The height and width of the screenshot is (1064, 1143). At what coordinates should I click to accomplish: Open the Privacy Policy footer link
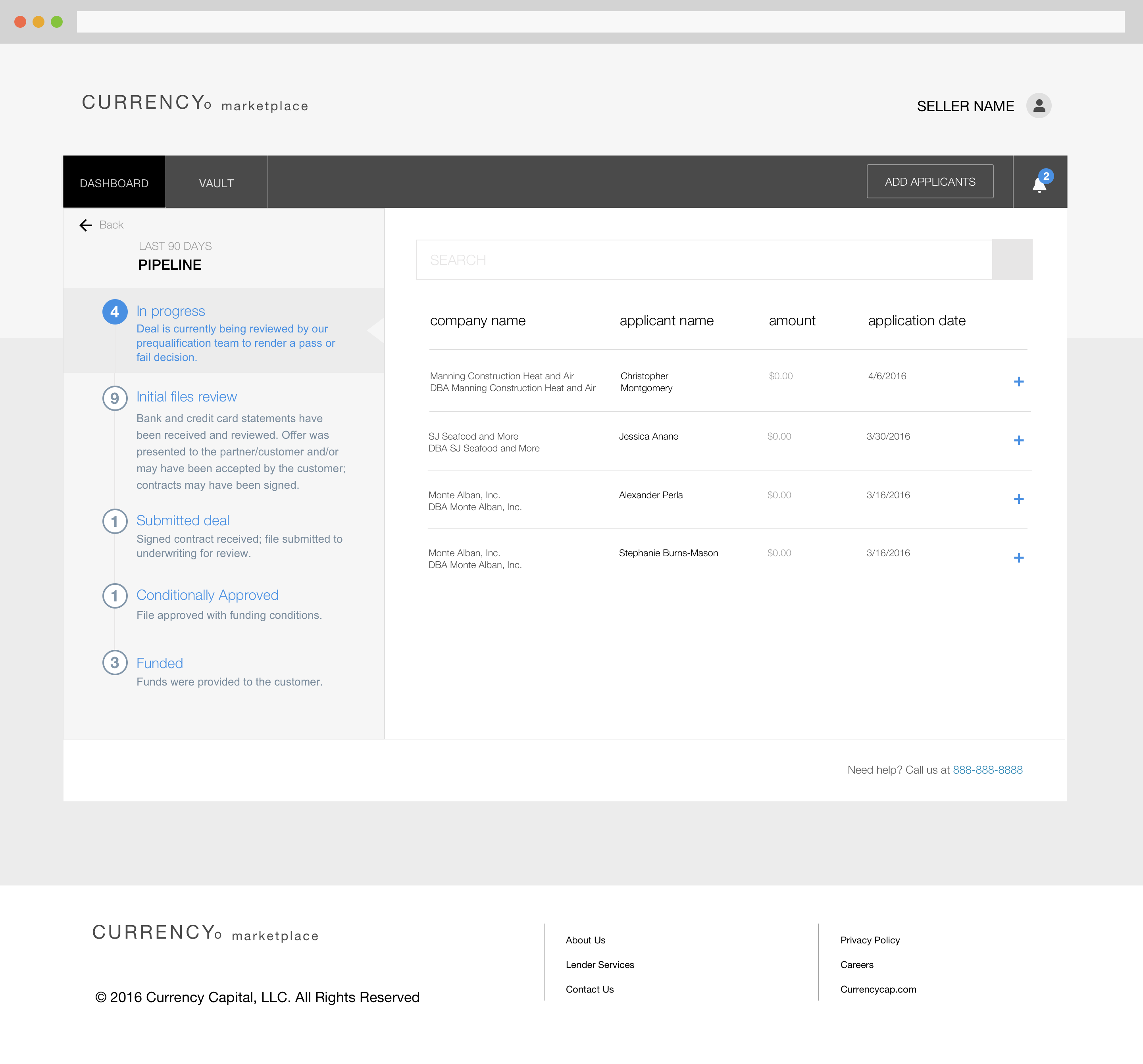pyautogui.click(x=869, y=940)
